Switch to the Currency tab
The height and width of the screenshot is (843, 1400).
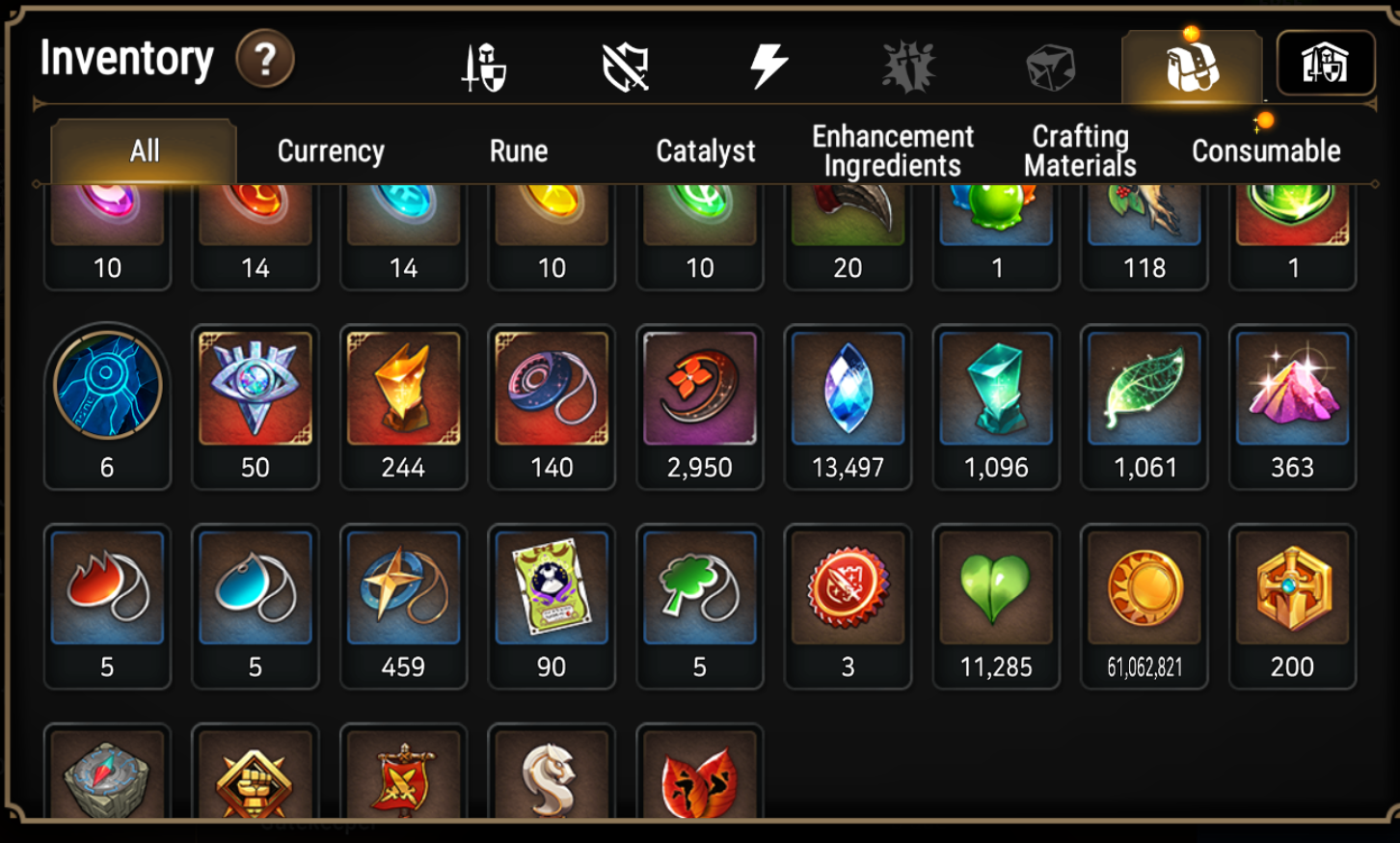[x=331, y=151]
